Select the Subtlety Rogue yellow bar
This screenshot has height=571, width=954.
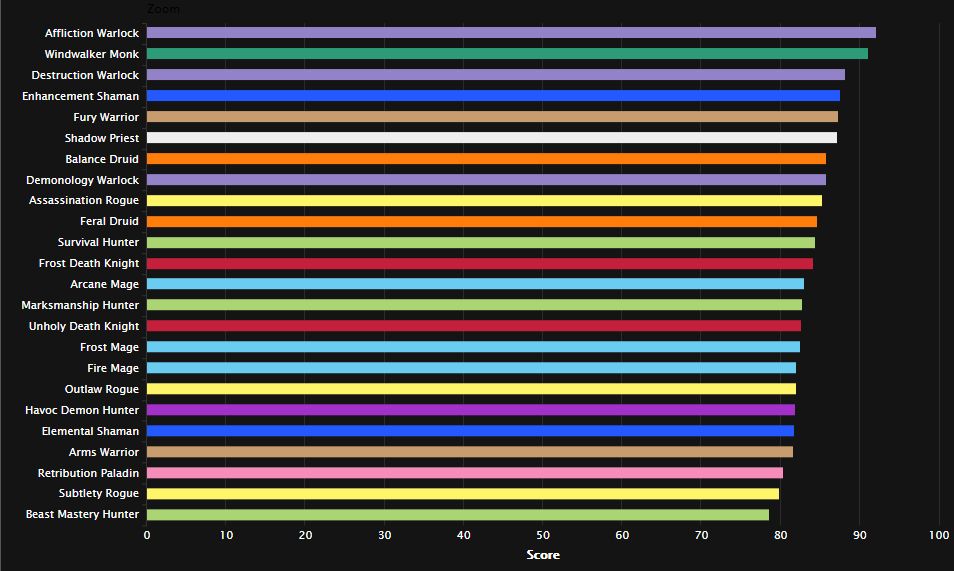pyautogui.click(x=463, y=494)
